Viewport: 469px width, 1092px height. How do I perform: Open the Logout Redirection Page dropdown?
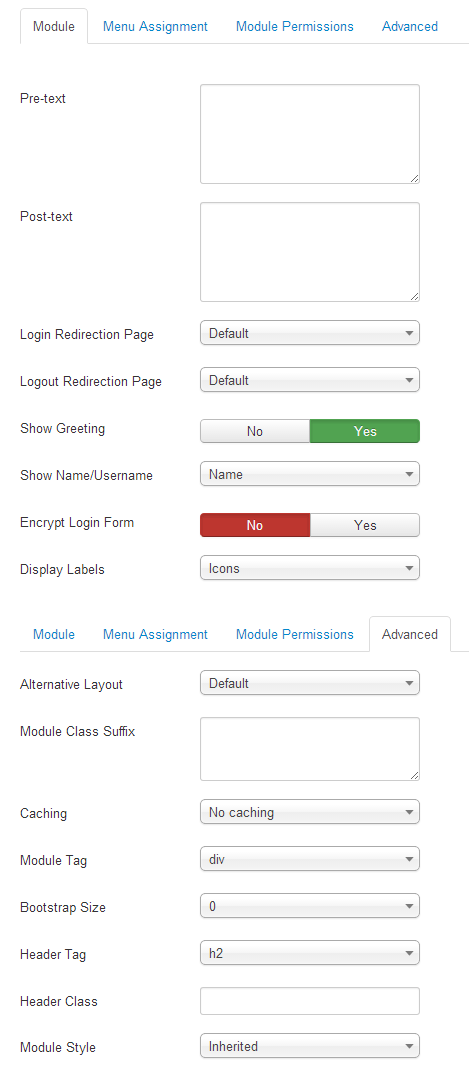click(x=310, y=380)
